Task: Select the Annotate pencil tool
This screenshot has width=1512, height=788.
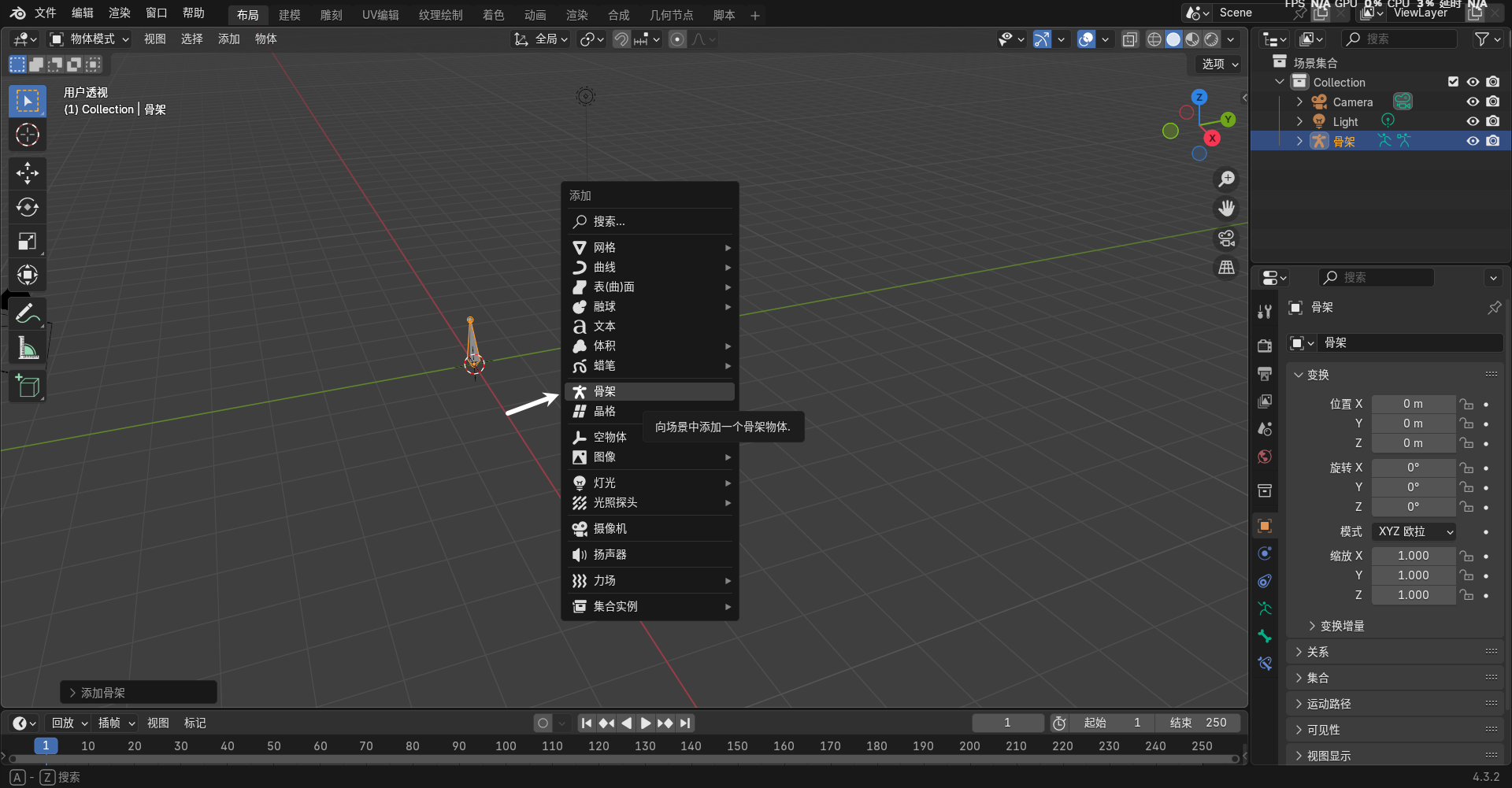Action: (28, 313)
